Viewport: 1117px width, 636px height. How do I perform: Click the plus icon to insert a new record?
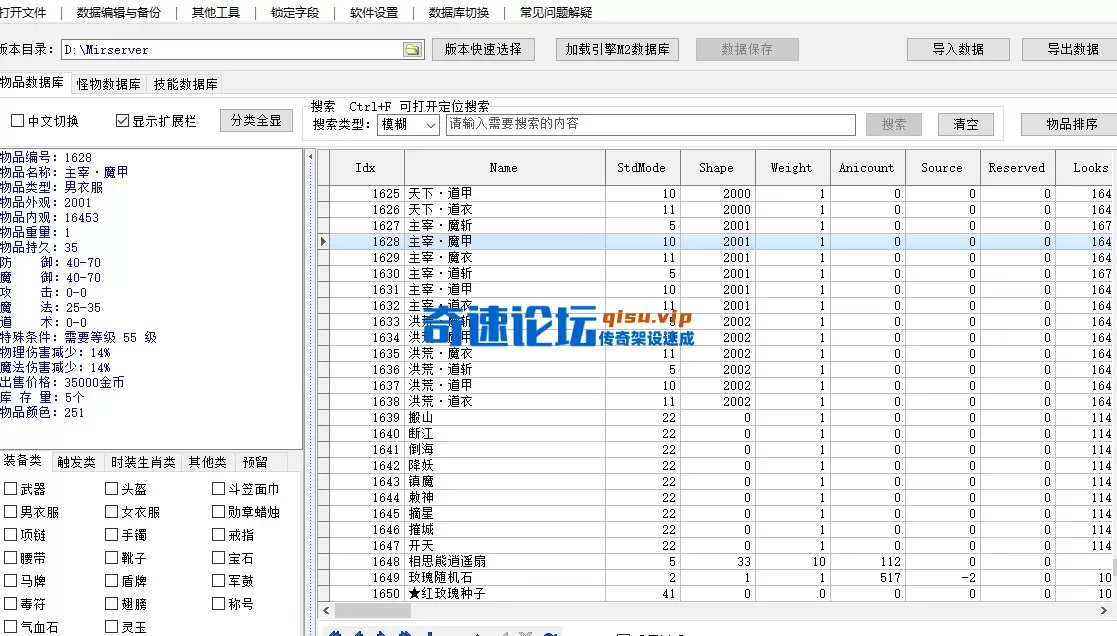click(430, 632)
